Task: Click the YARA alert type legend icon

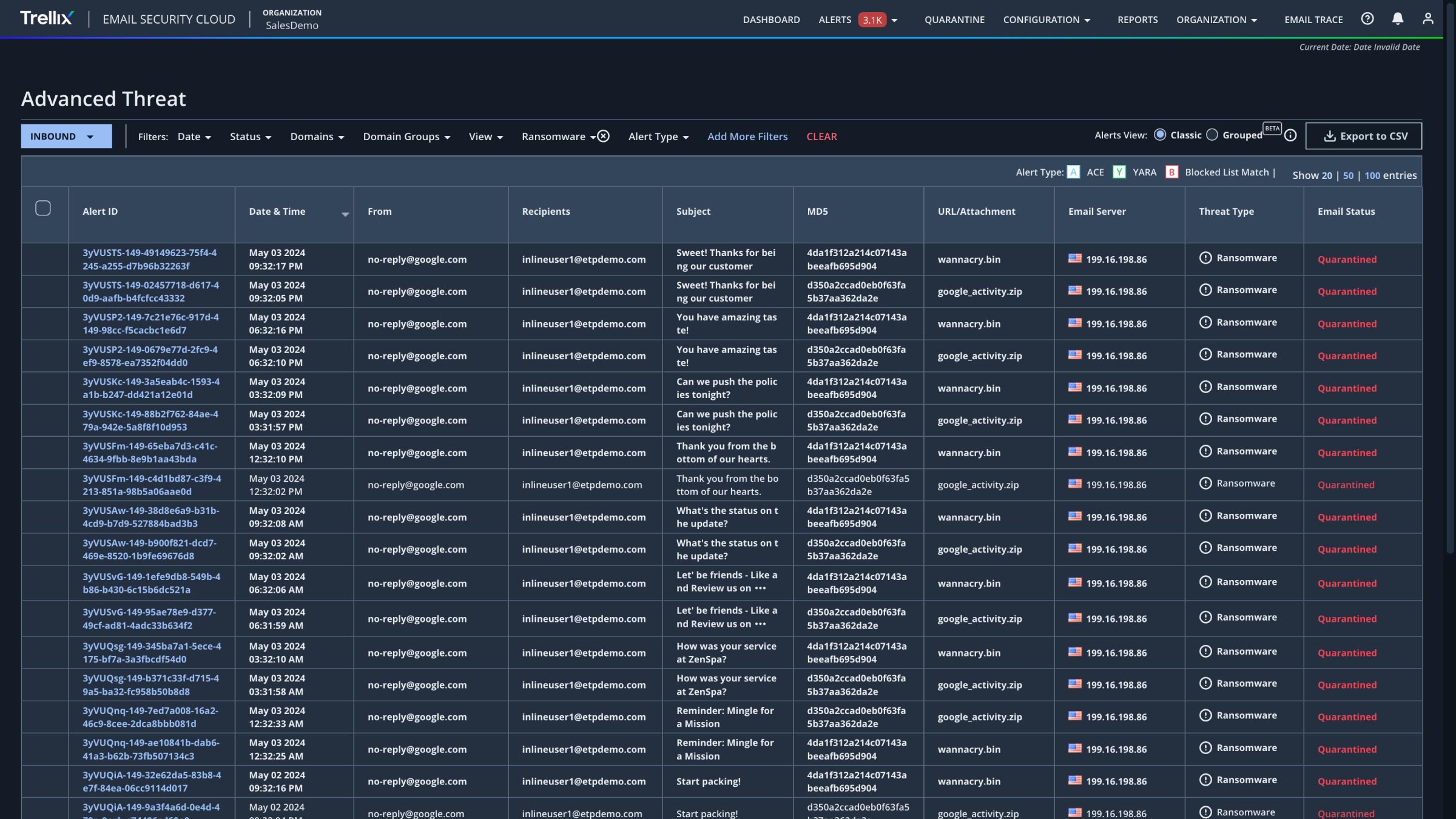Action: pyautogui.click(x=1119, y=172)
